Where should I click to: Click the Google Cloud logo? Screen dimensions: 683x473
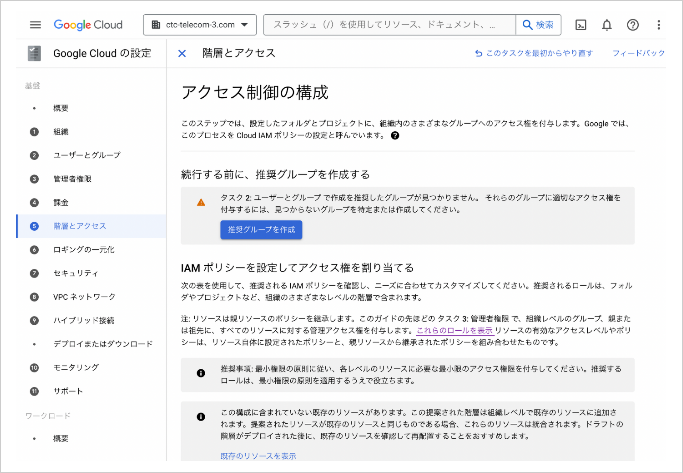pos(91,24)
